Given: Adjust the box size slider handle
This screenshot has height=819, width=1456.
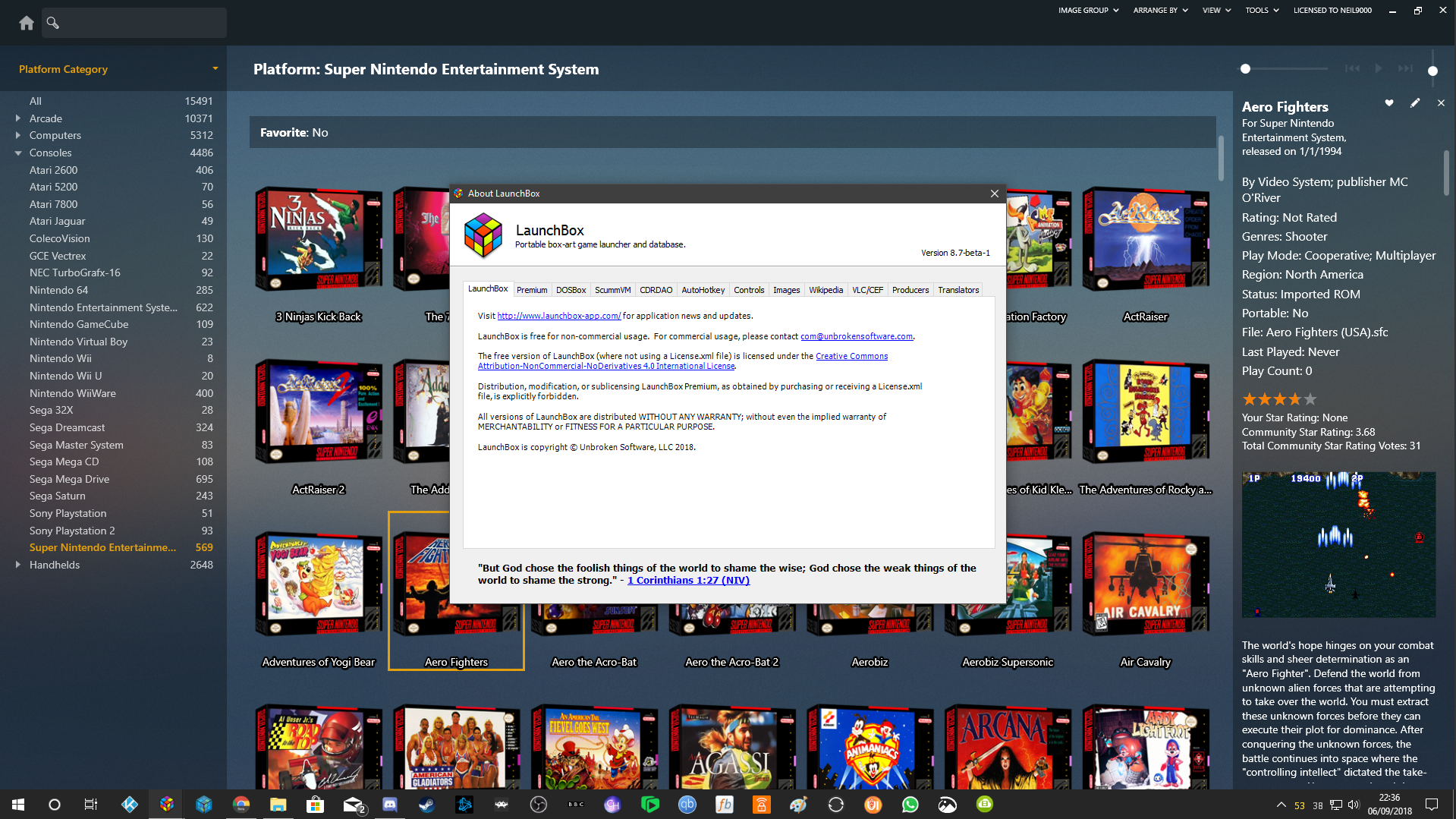Looking at the screenshot, I should point(1245,69).
